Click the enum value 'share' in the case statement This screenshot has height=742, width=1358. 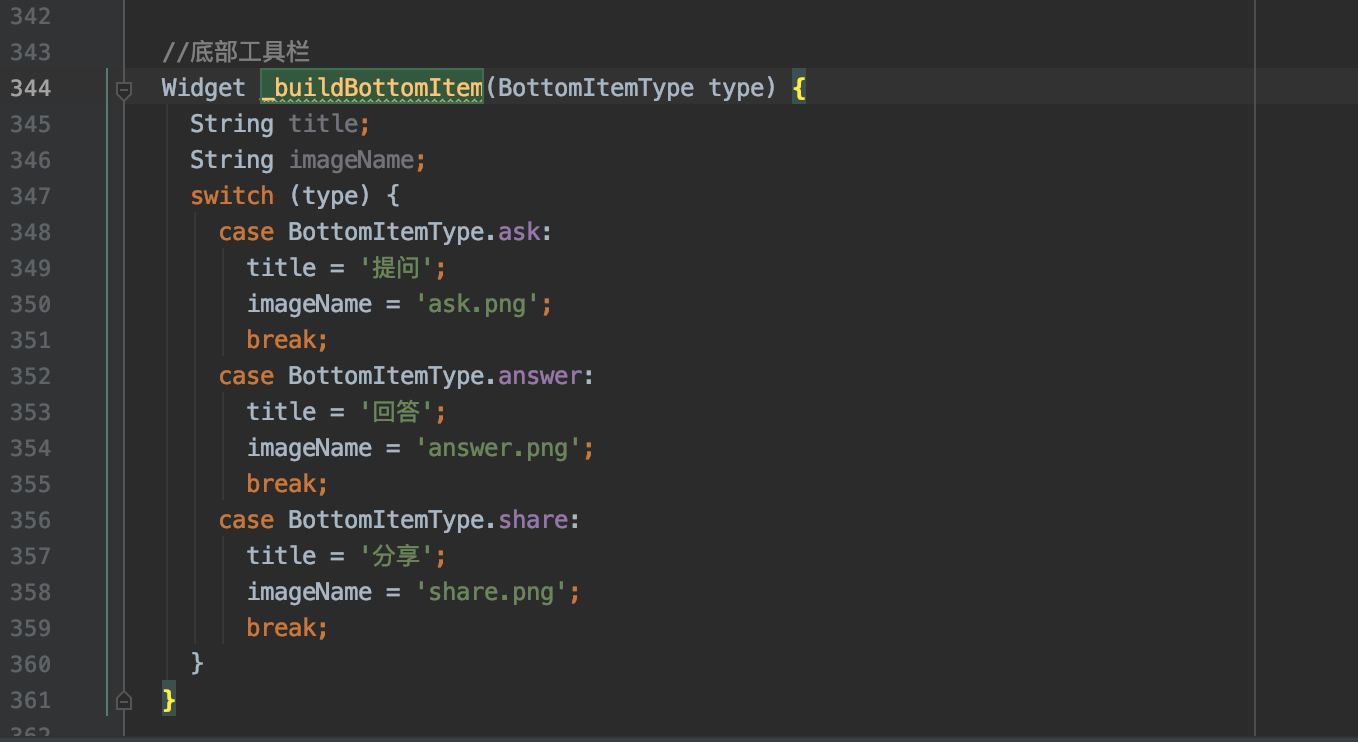pos(533,520)
